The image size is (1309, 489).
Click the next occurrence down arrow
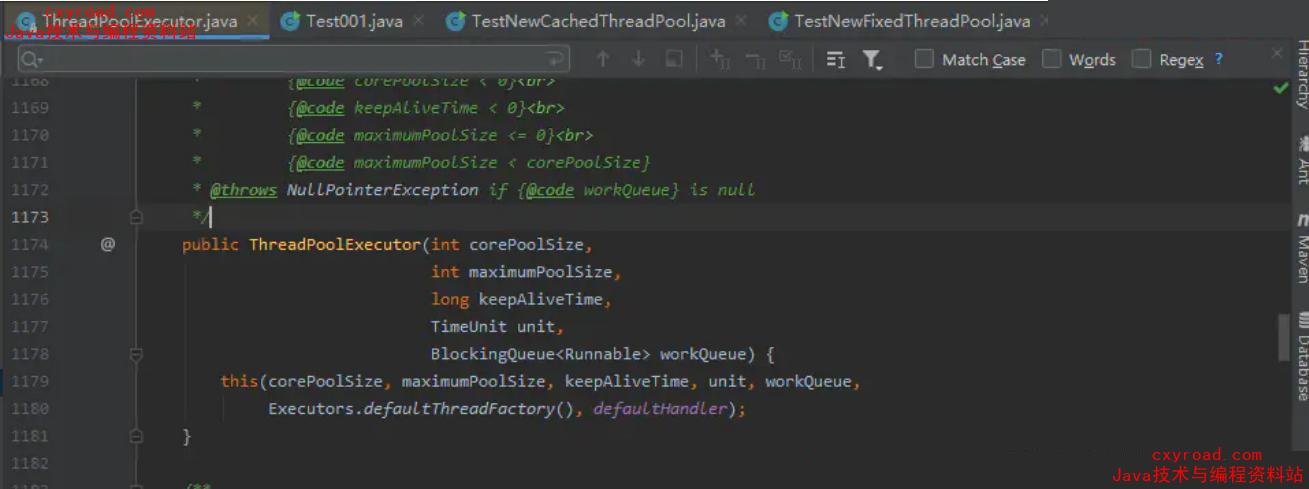[638, 60]
